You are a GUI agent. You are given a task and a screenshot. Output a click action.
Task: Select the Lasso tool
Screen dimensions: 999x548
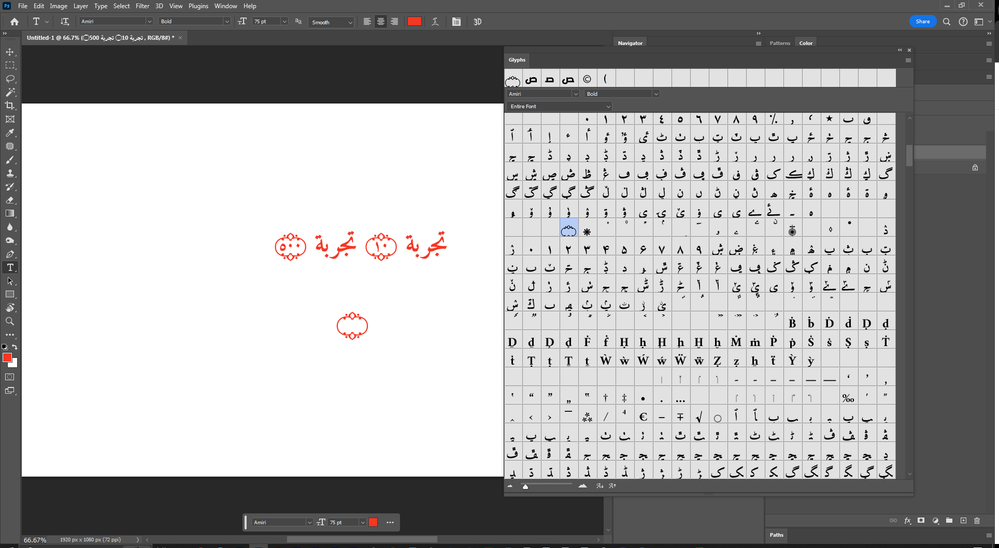[10, 78]
